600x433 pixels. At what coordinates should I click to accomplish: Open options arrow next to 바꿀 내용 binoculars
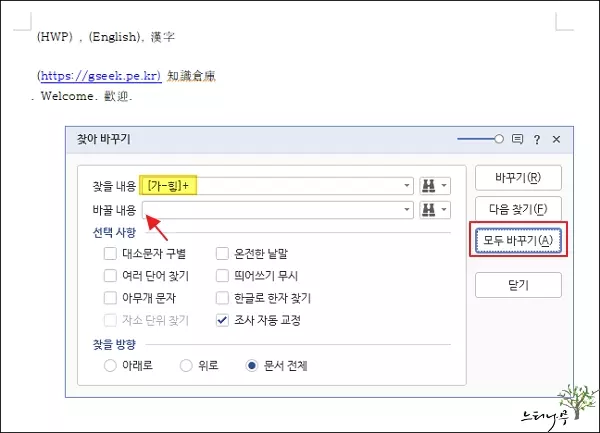click(x=444, y=210)
